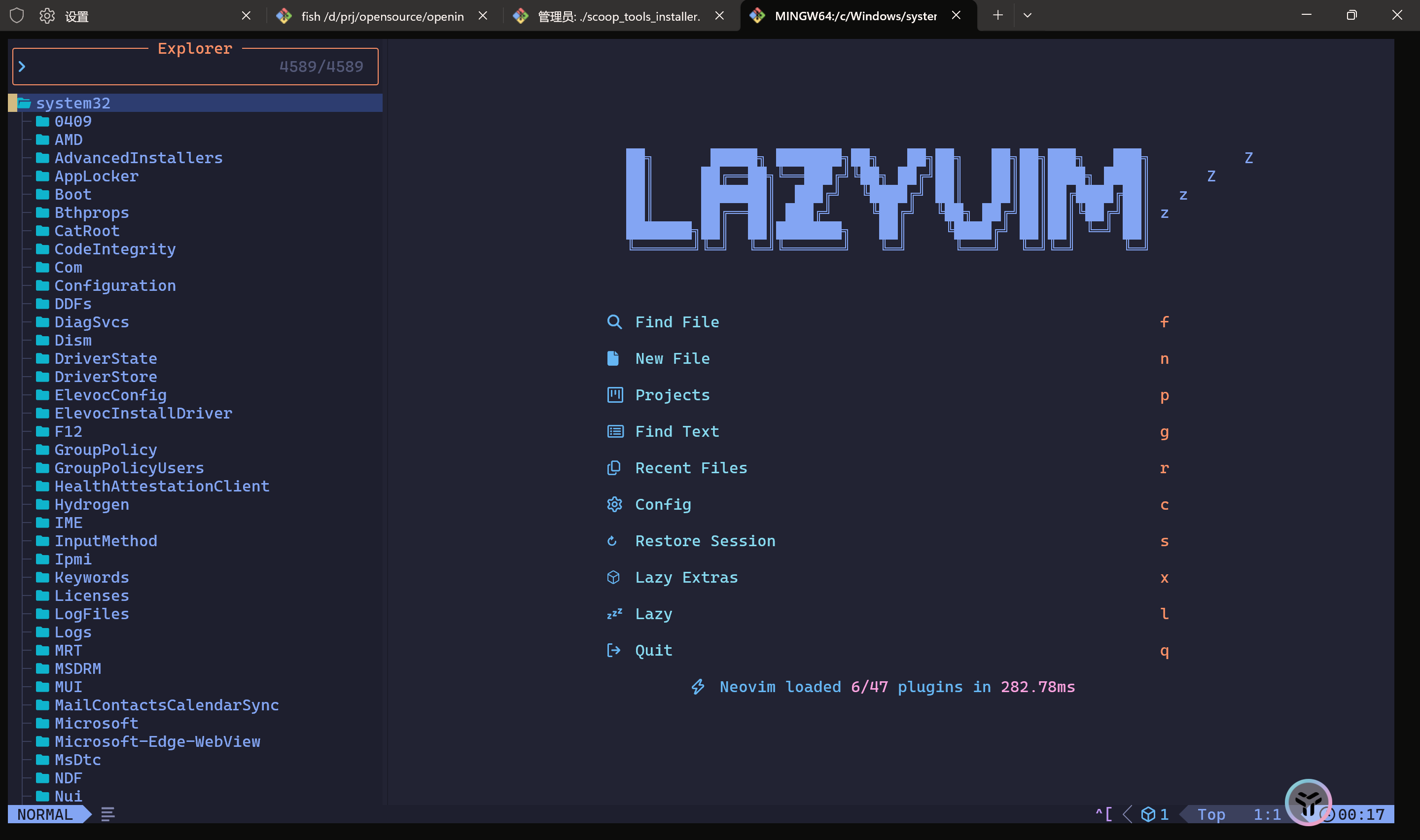This screenshot has height=840, width=1420.
Task: Click the Quit exit icon
Action: pyautogui.click(x=613, y=650)
